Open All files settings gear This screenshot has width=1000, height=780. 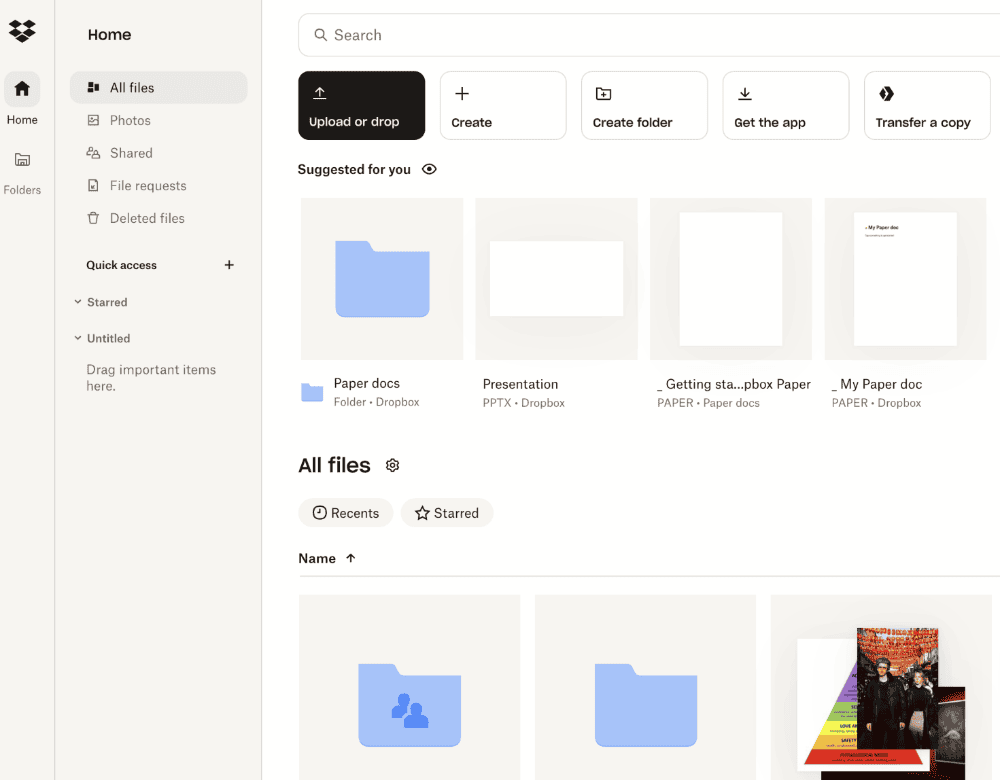(392, 466)
